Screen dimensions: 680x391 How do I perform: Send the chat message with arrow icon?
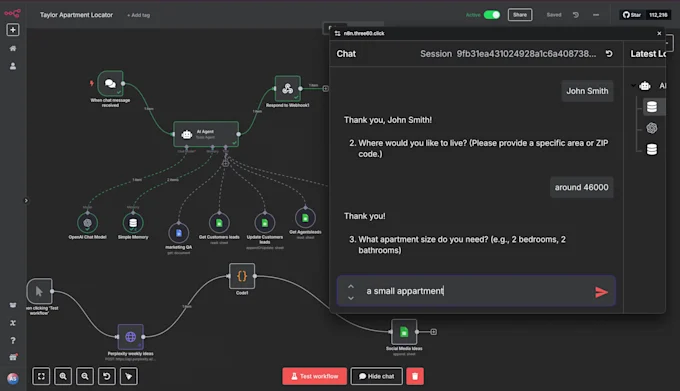(x=601, y=292)
